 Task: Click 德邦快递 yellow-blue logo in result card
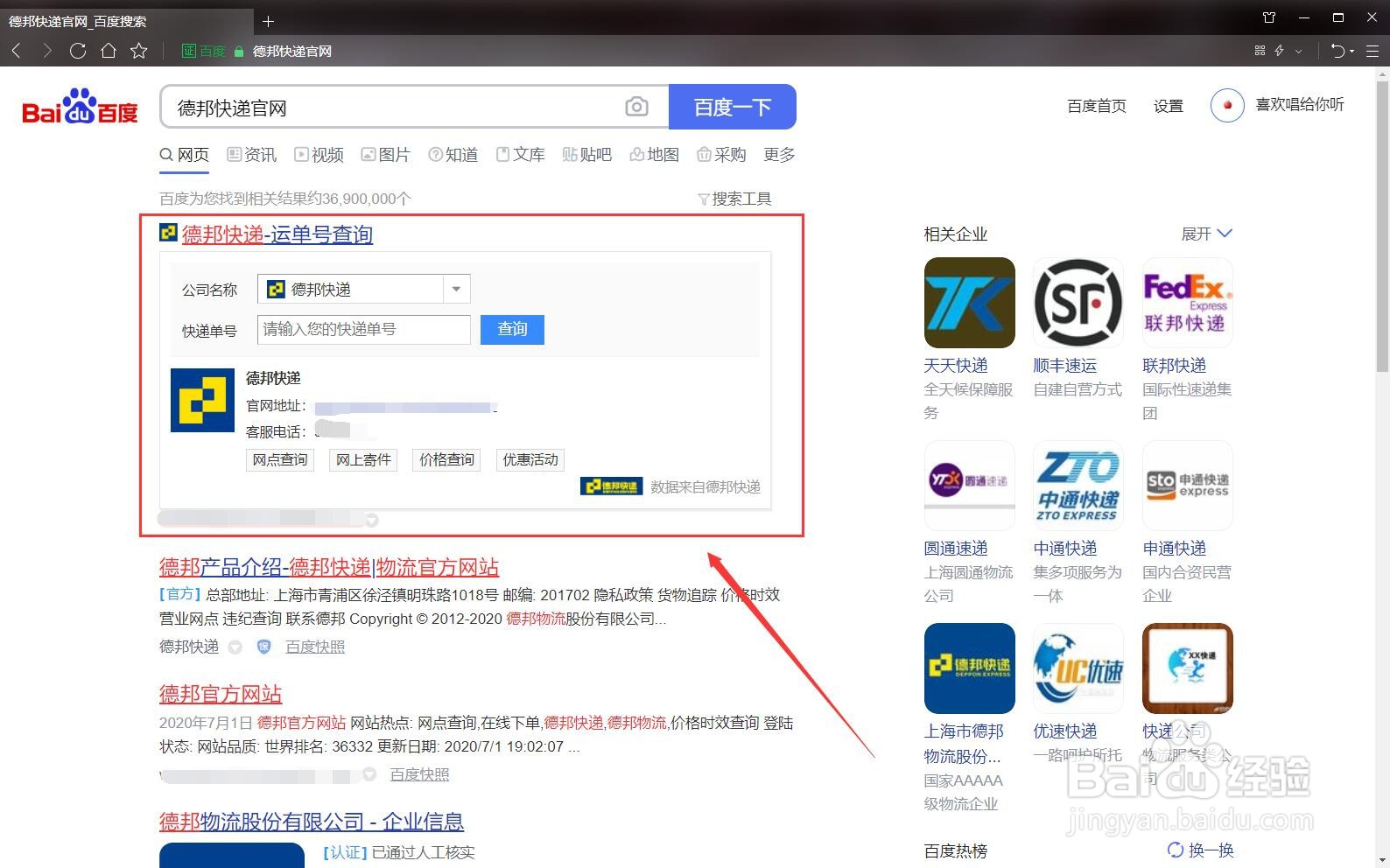tap(202, 400)
